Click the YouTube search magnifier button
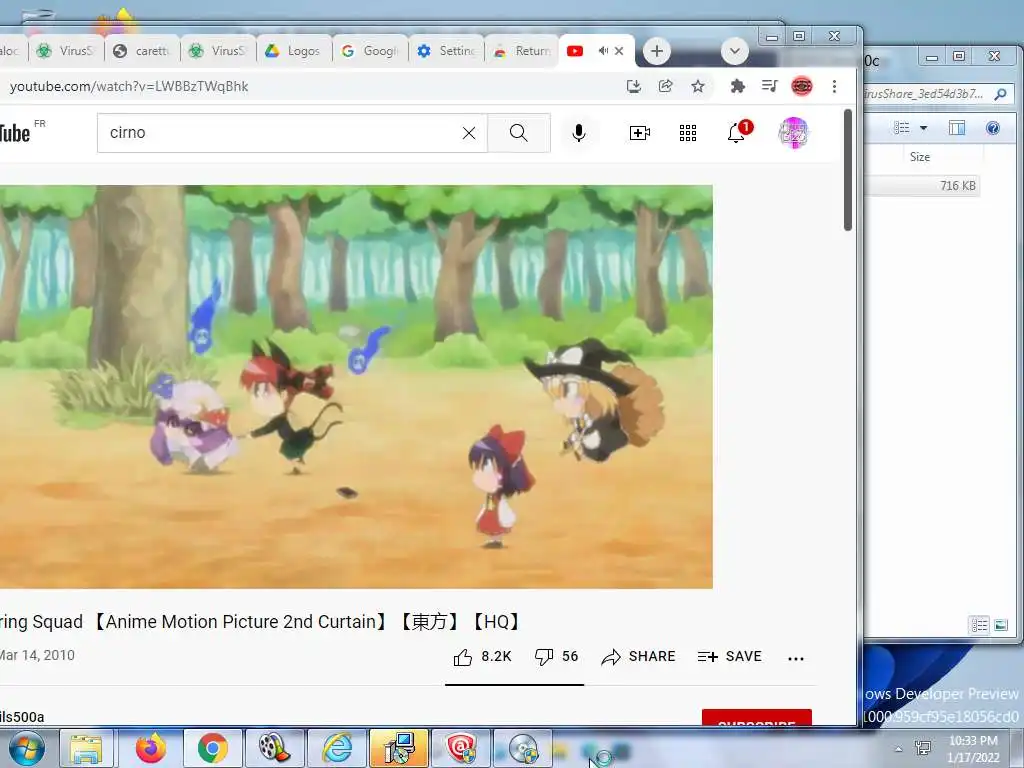1024x768 pixels. [x=519, y=133]
